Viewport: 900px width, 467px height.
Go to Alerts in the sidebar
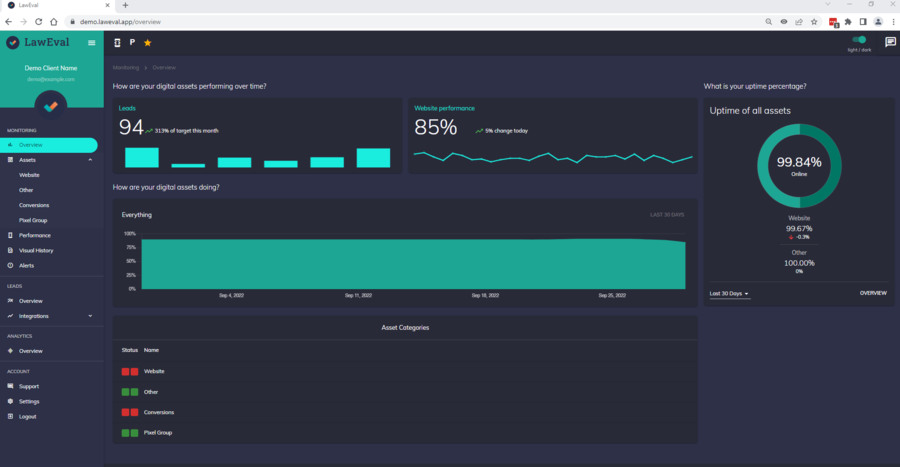pos(26,265)
